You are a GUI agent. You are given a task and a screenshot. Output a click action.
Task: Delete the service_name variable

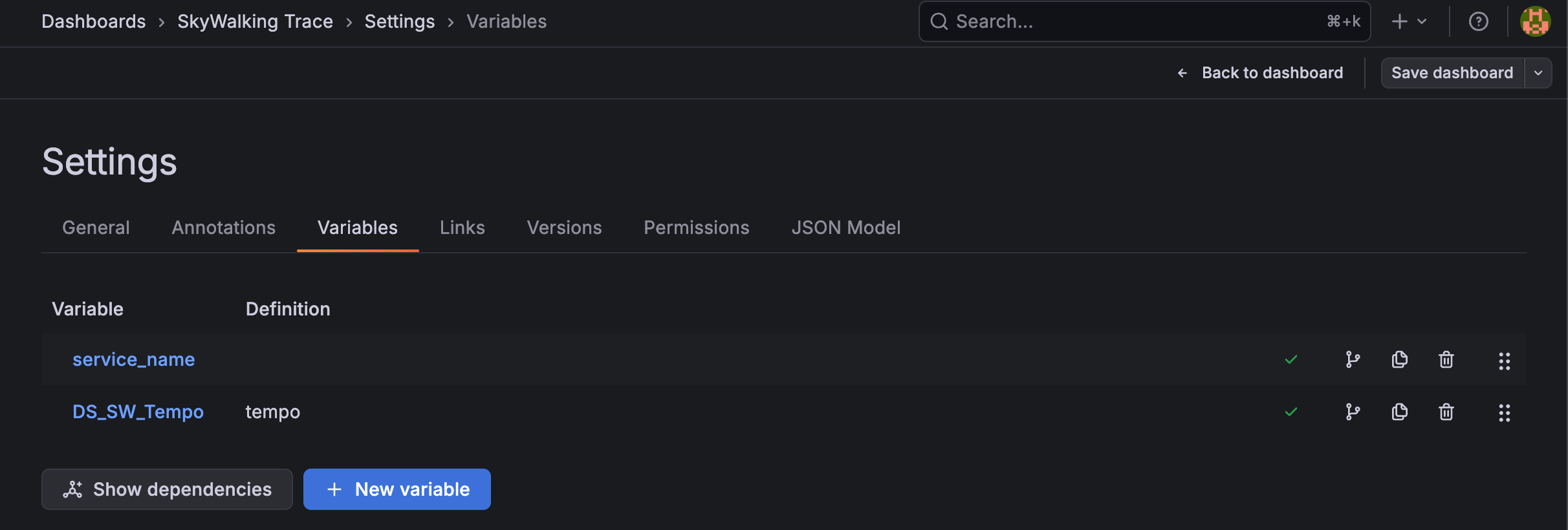1446,359
